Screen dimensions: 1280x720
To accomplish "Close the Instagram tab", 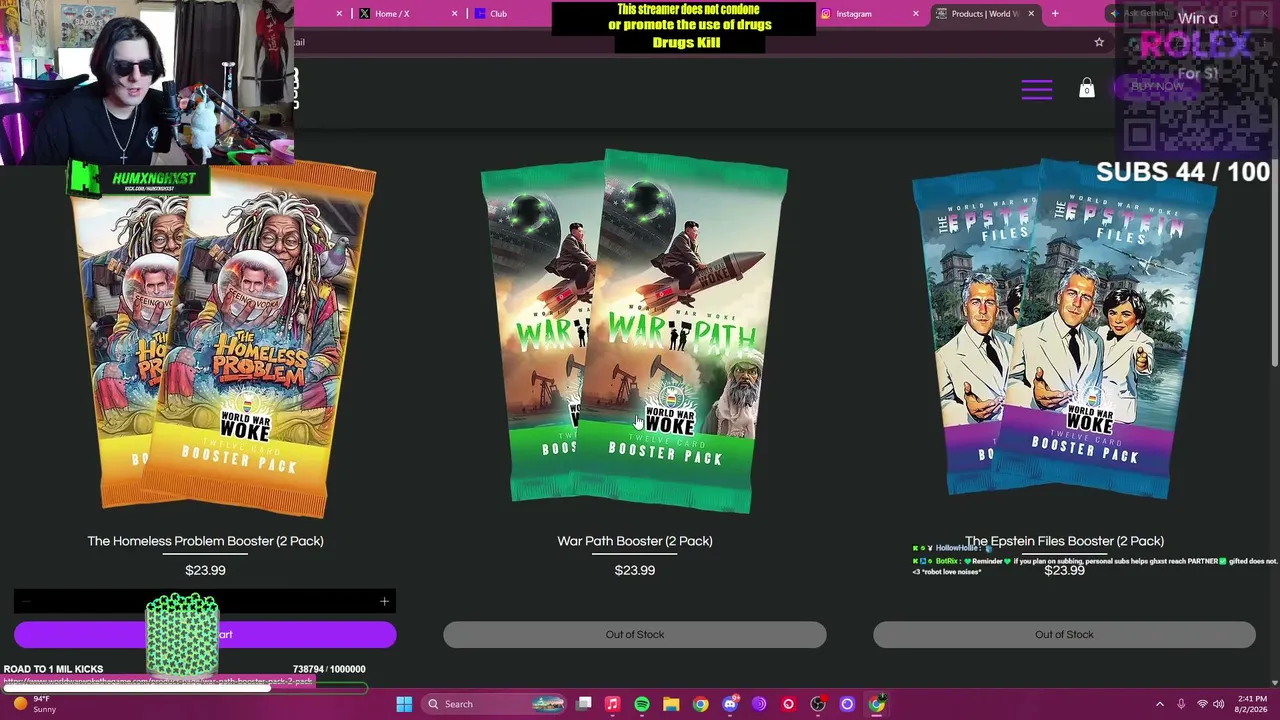I will coord(916,14).
